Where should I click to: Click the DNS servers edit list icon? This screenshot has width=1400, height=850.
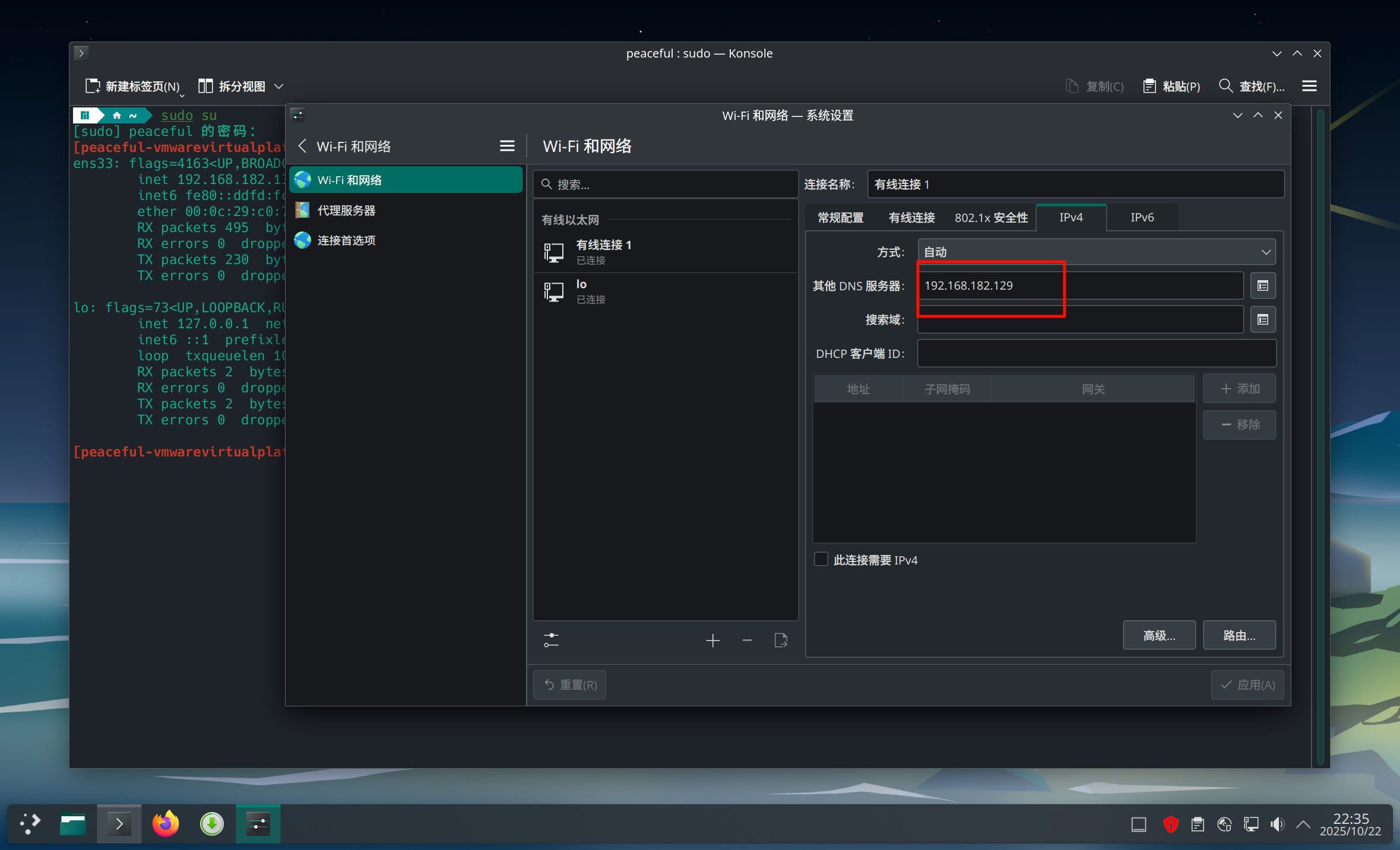tap(1263, 286)
